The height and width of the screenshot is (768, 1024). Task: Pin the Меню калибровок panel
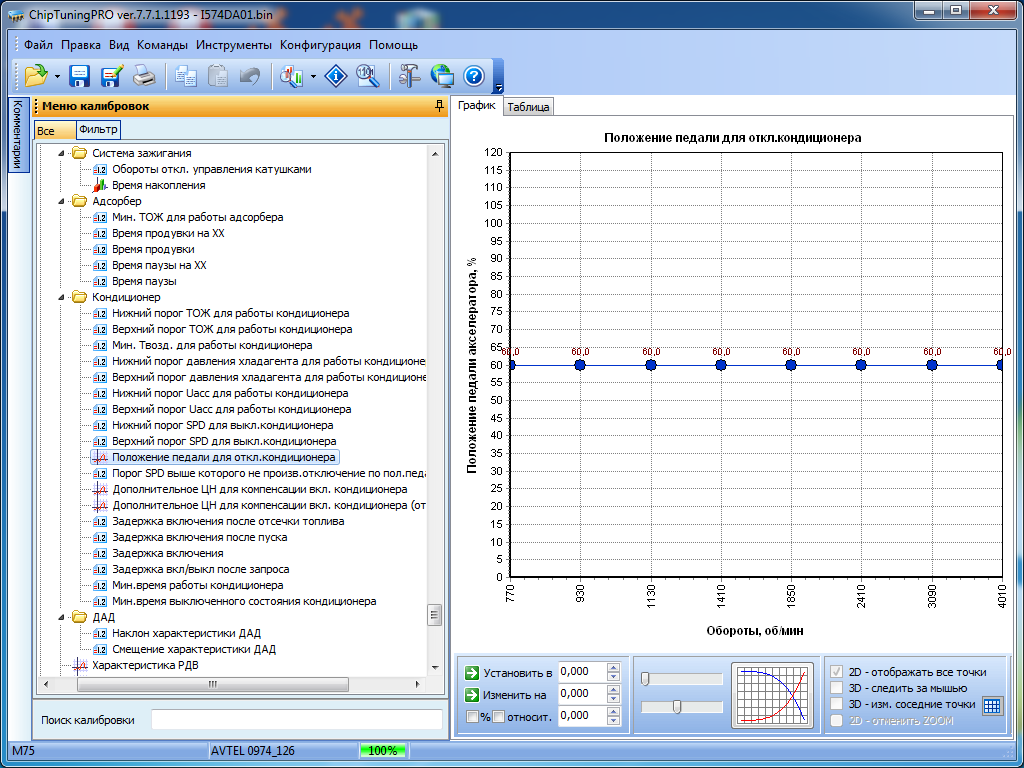[439, 106]
